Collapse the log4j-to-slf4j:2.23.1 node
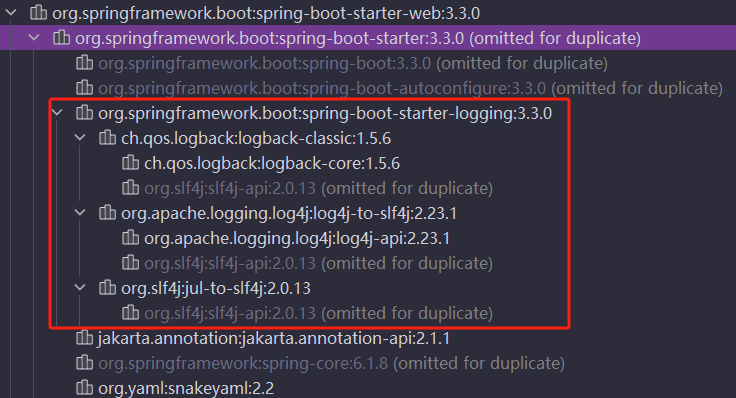 [80, 213]
